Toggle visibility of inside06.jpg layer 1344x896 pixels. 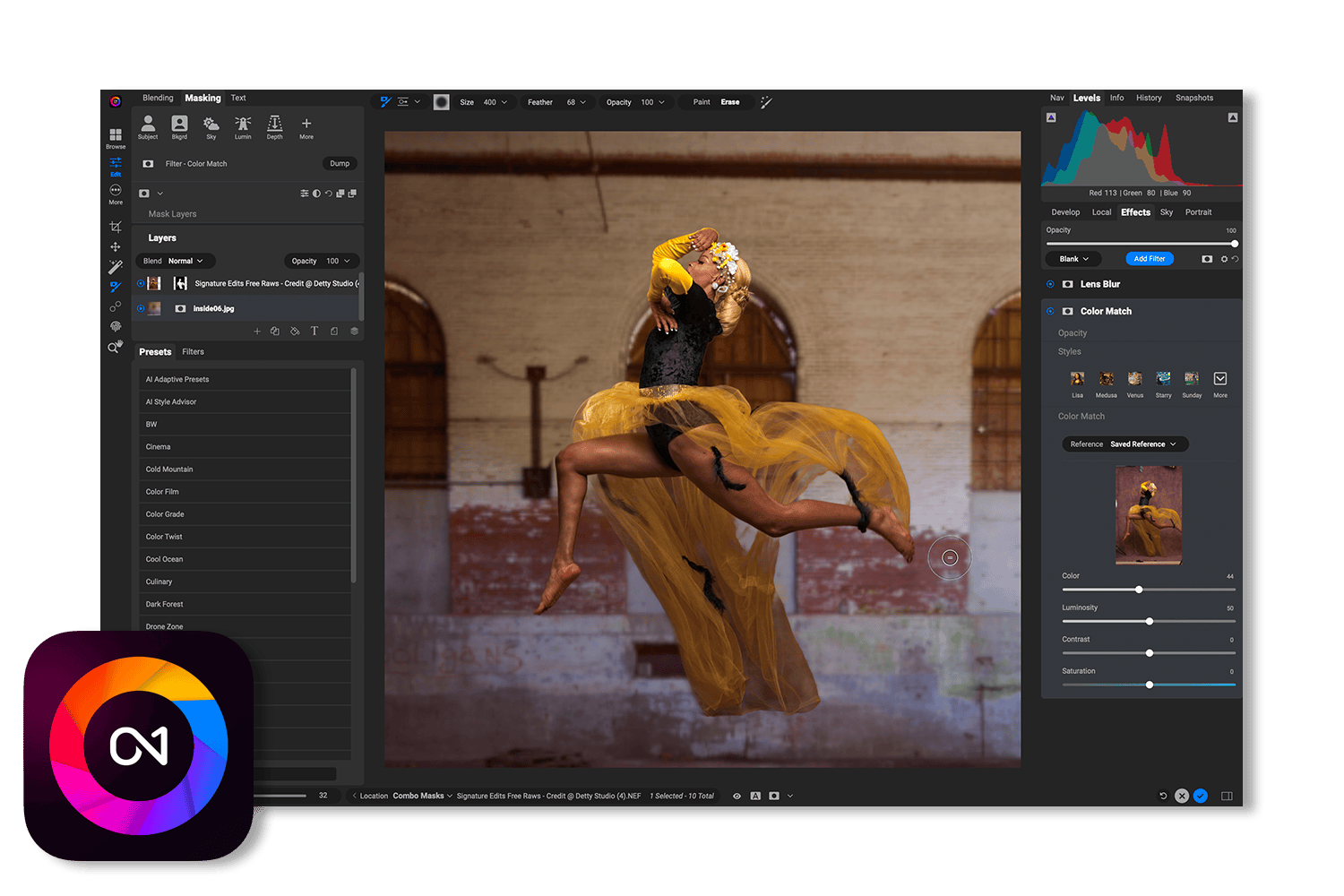tap(141, 308)
